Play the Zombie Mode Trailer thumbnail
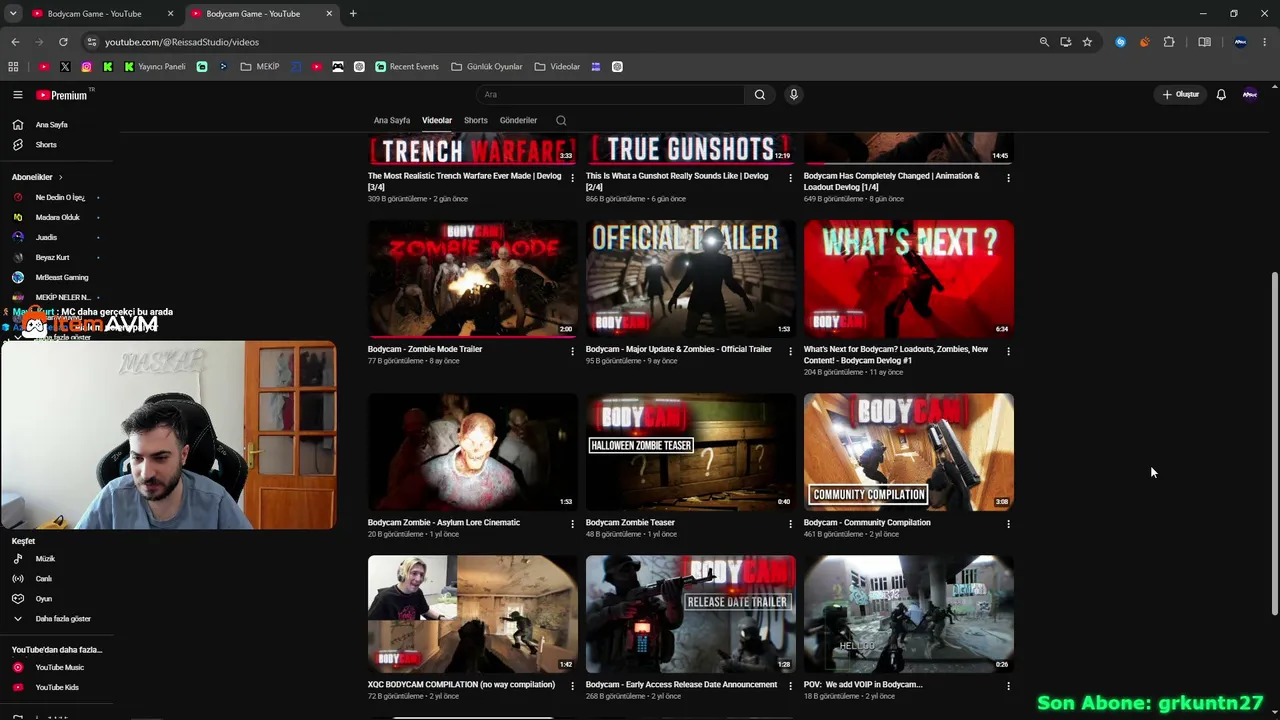 pos(473,279)
